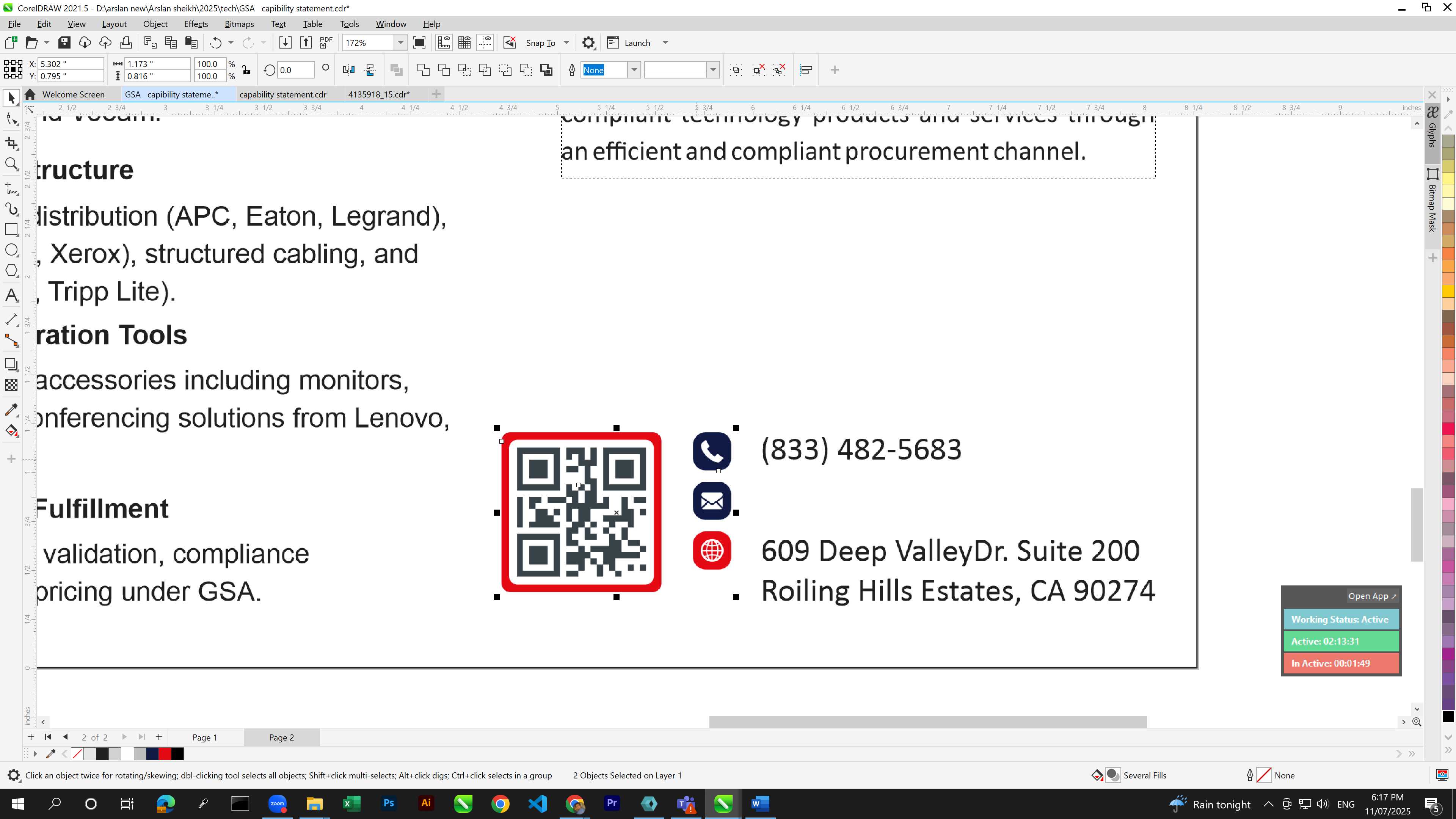Open the Outline width None dropdown

(x=634, y=70)
